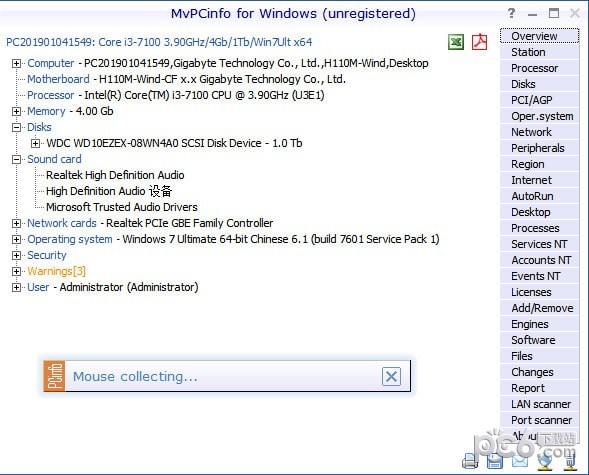Screen dimensions: 589x475
Task: Click Windows 7 Ultimate 64-bit text
Action: [x=281, y=239]
